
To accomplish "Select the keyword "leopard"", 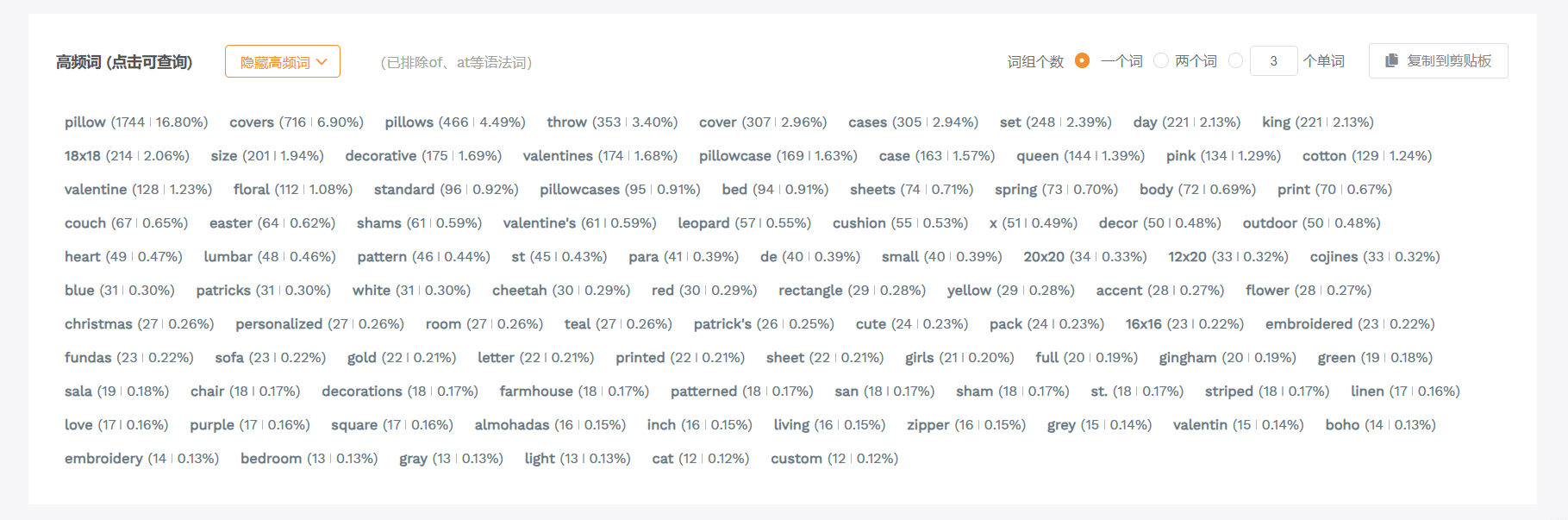I will pos(703,223).
